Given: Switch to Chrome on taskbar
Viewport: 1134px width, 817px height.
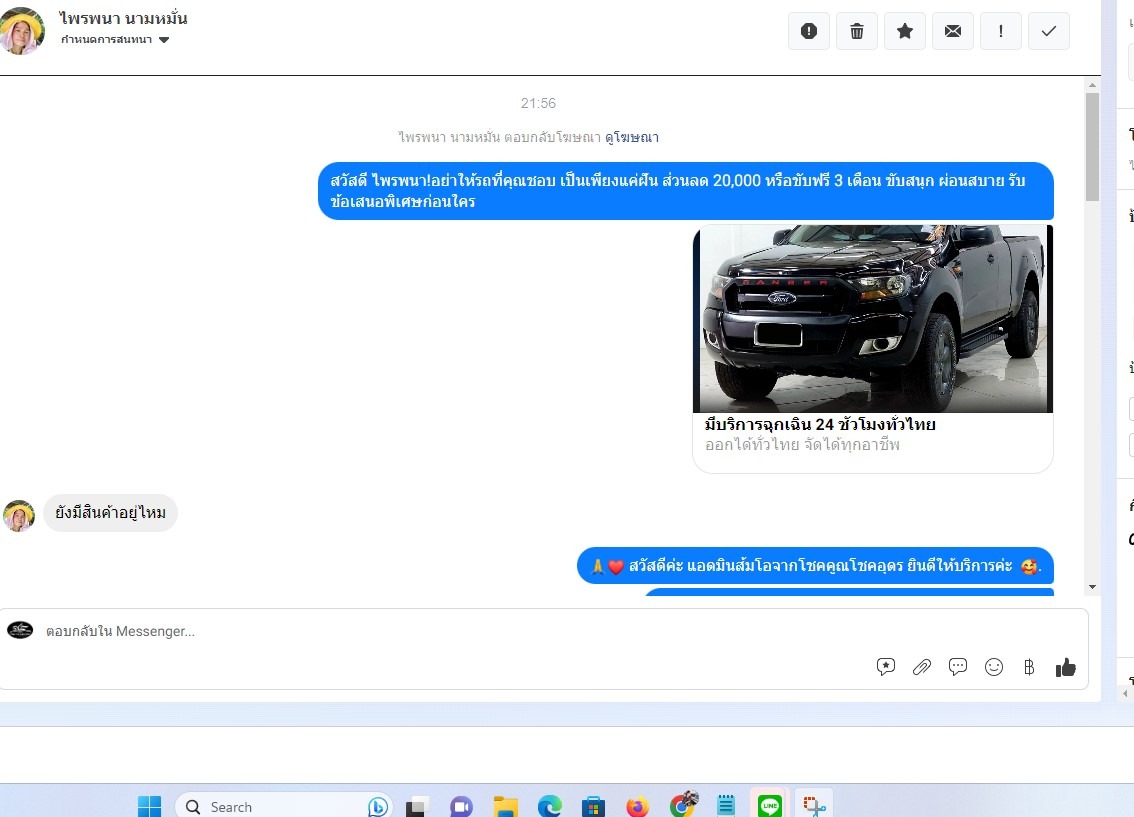Looking at the screenshot, I should pyautogui.click(x=683, y=804).
